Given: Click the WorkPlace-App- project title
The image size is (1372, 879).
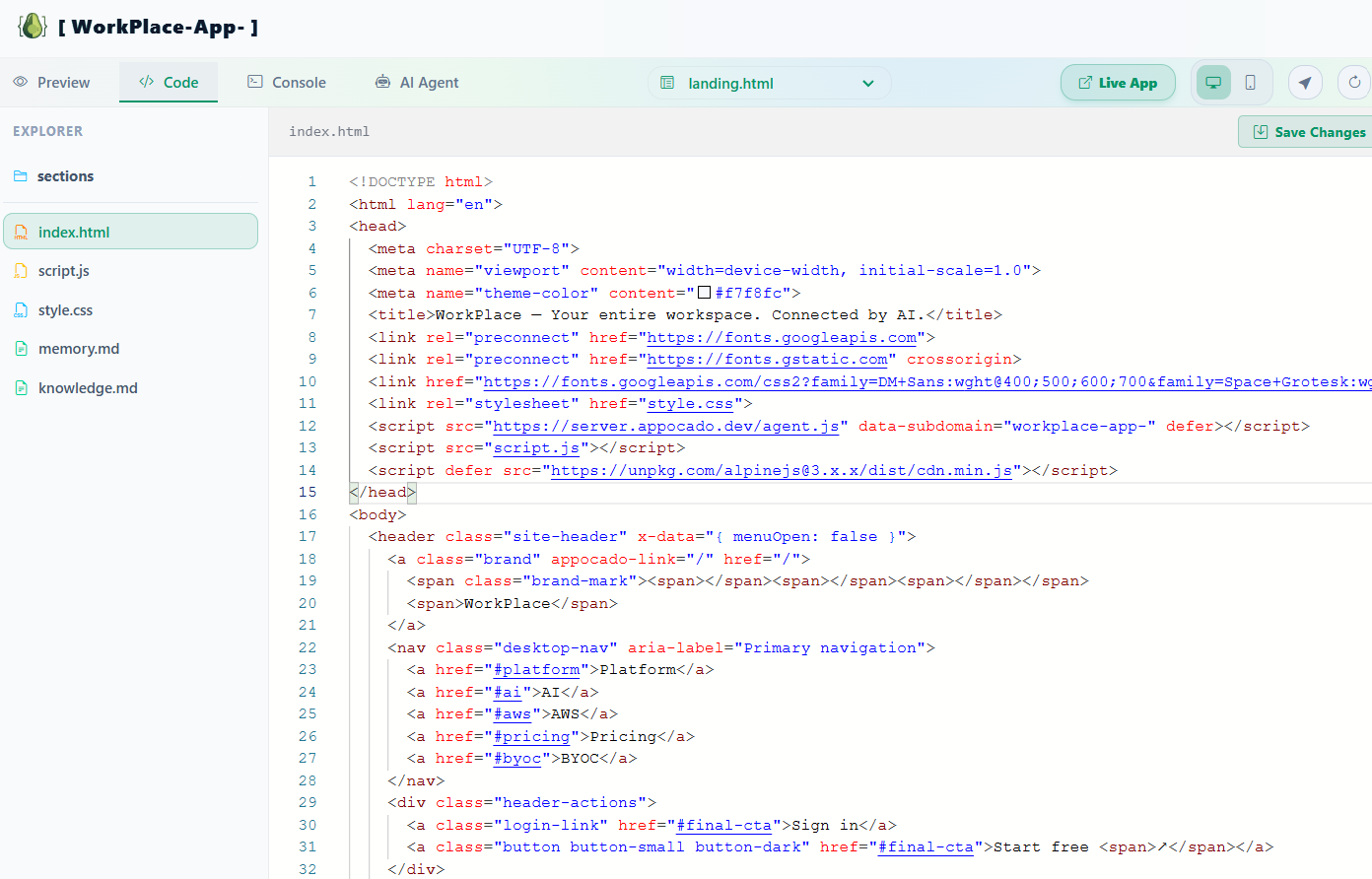Looking at the screenshot, I should click(158, 27).
